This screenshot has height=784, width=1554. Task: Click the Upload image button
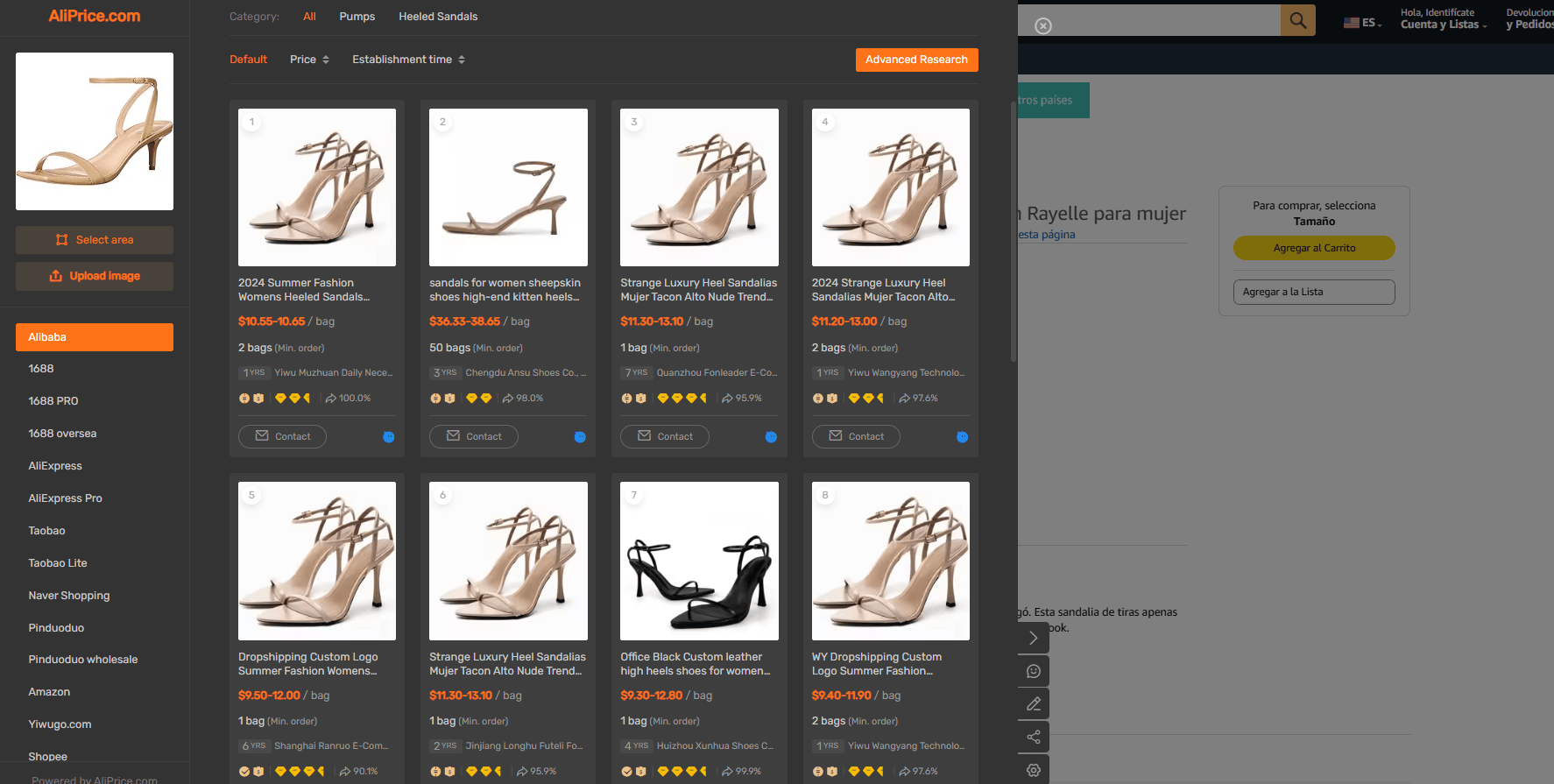(x=95, y=276)
